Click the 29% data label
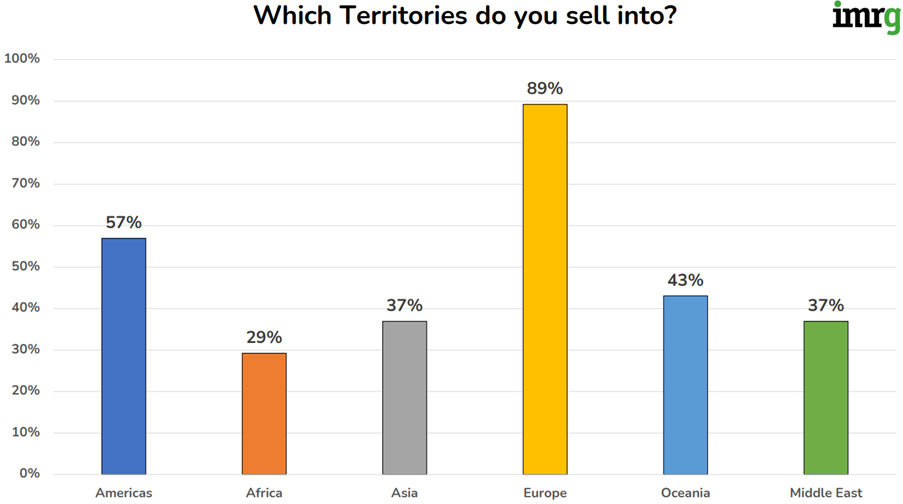Viewport: 903px width, 504px height. (x=264, y=337)
